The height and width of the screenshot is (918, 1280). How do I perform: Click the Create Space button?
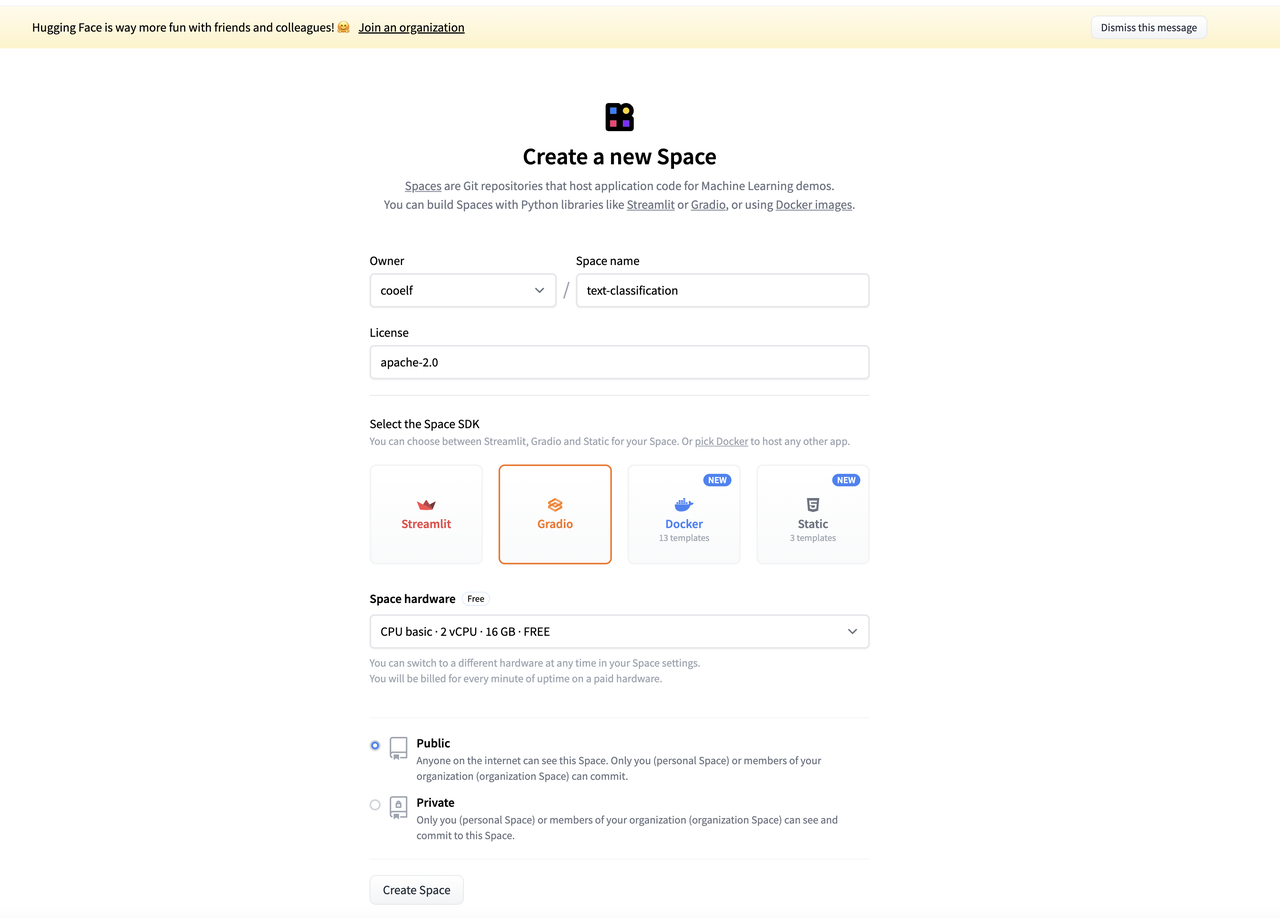pos(417,890)
